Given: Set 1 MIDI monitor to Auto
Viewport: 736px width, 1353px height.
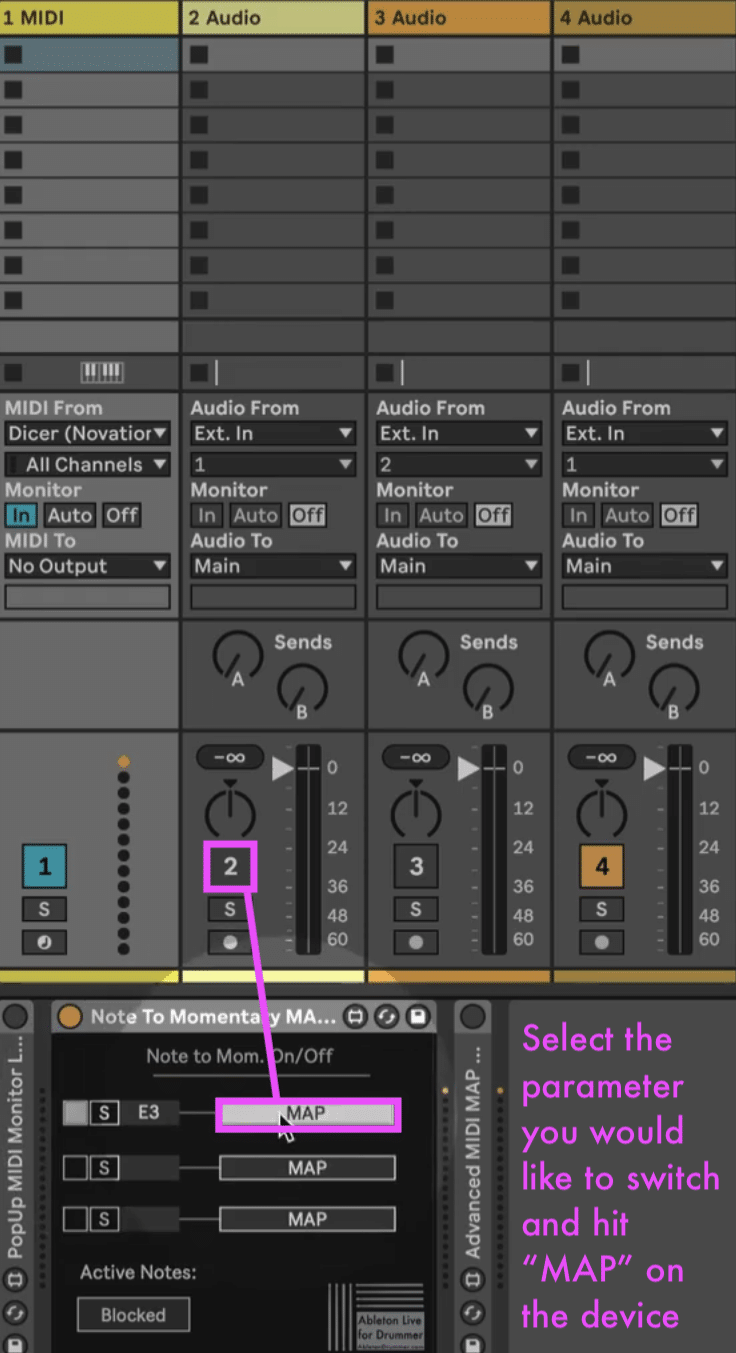Looking at the screenshot, I should 69,515.
